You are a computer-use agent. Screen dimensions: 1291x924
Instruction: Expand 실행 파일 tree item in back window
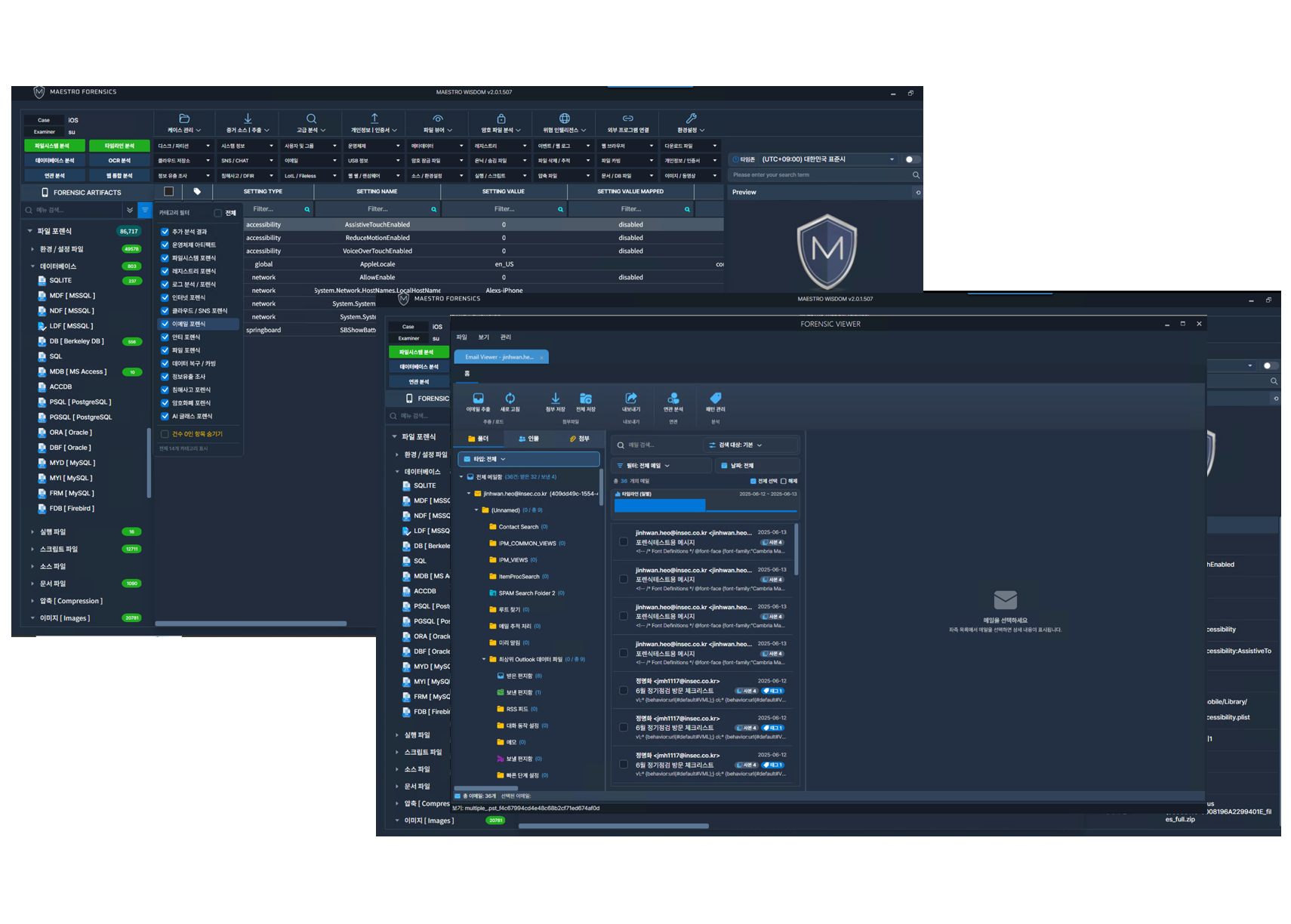(32, 532)
